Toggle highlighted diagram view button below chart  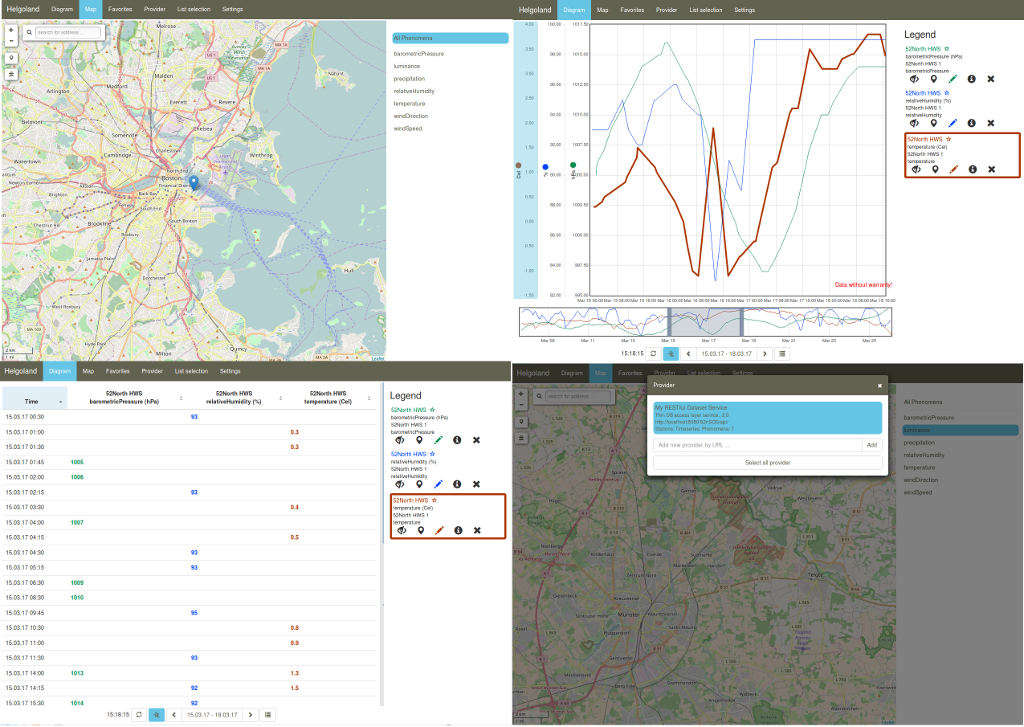[671, 353]
